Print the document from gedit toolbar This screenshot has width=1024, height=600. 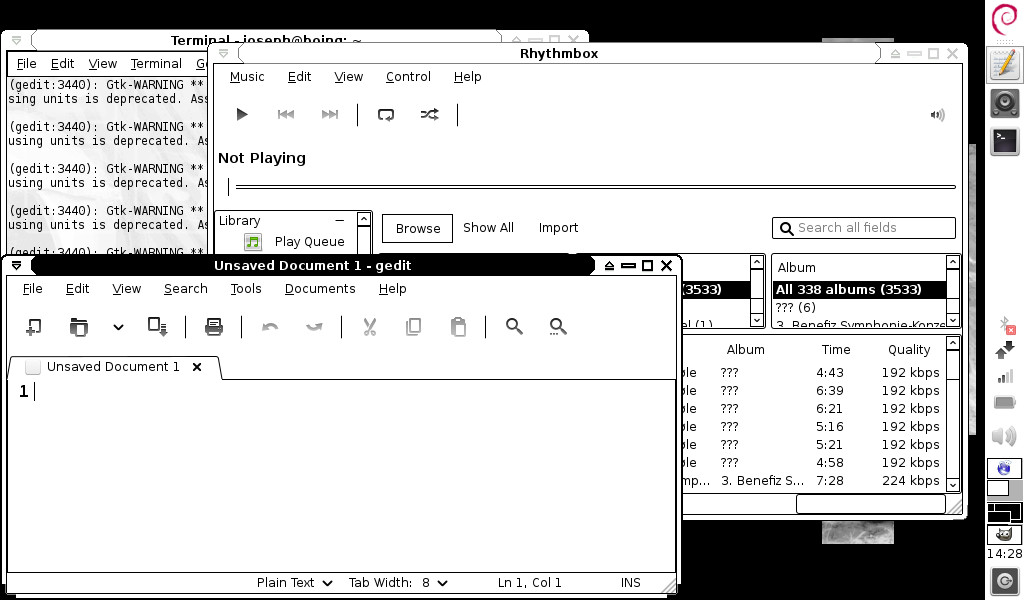tap(214, 326)
